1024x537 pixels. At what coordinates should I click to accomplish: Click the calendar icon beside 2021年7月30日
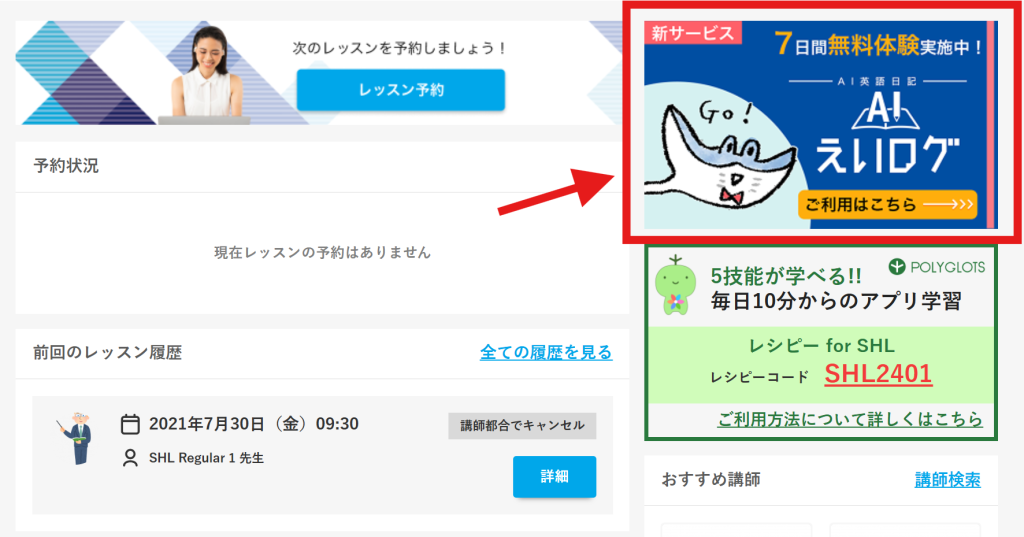[130, 424]
